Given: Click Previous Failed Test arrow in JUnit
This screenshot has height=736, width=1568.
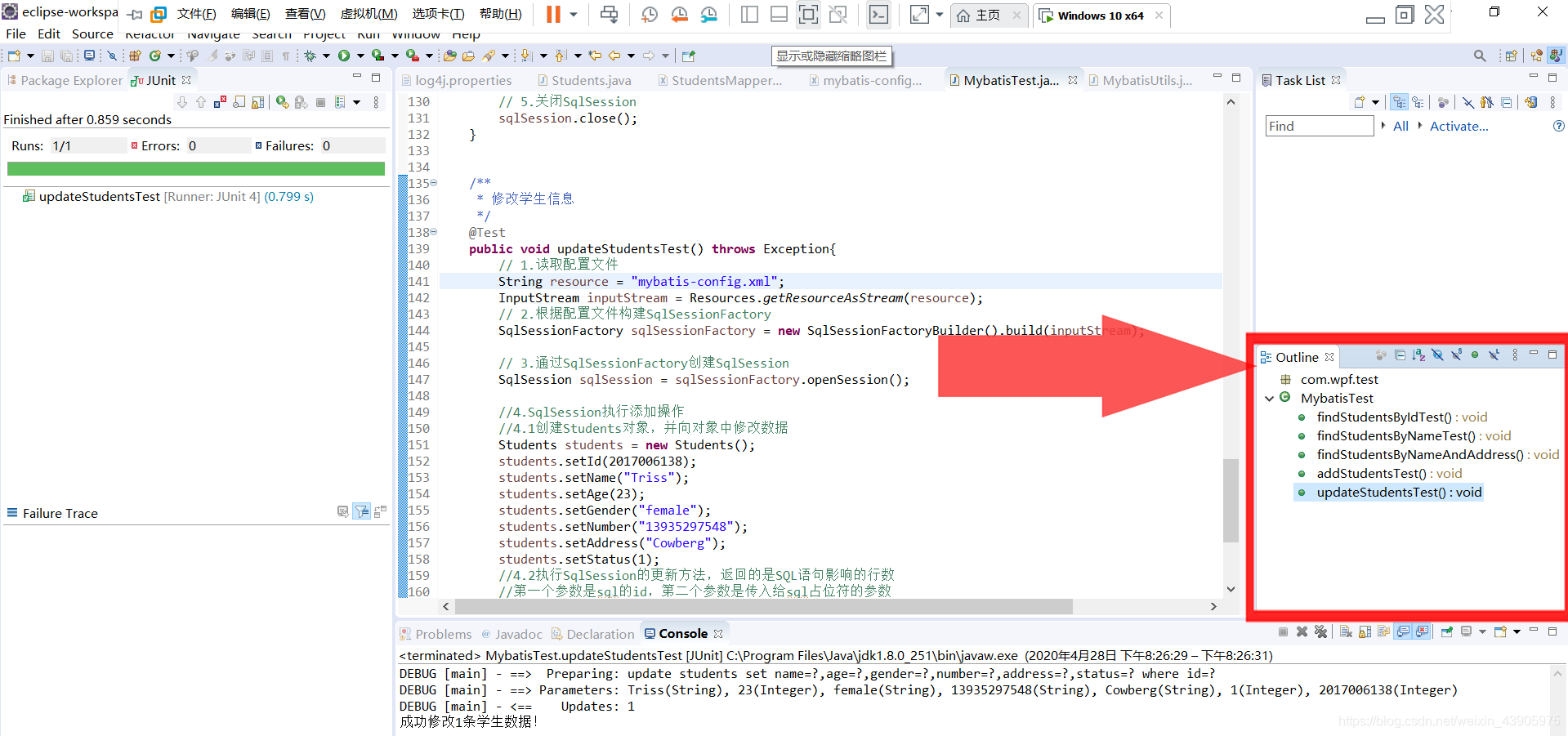Looking at the screenshot, I should [201, 102].
